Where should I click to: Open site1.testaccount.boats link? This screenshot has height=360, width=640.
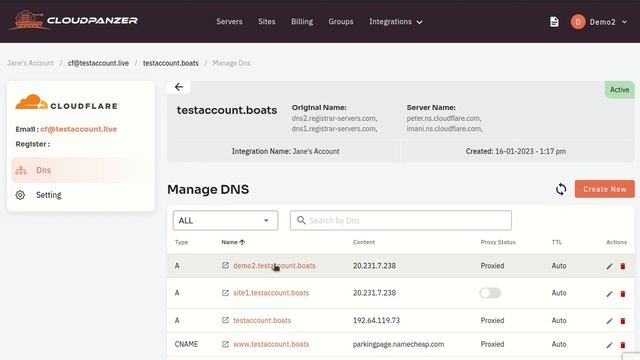[271, 293]
